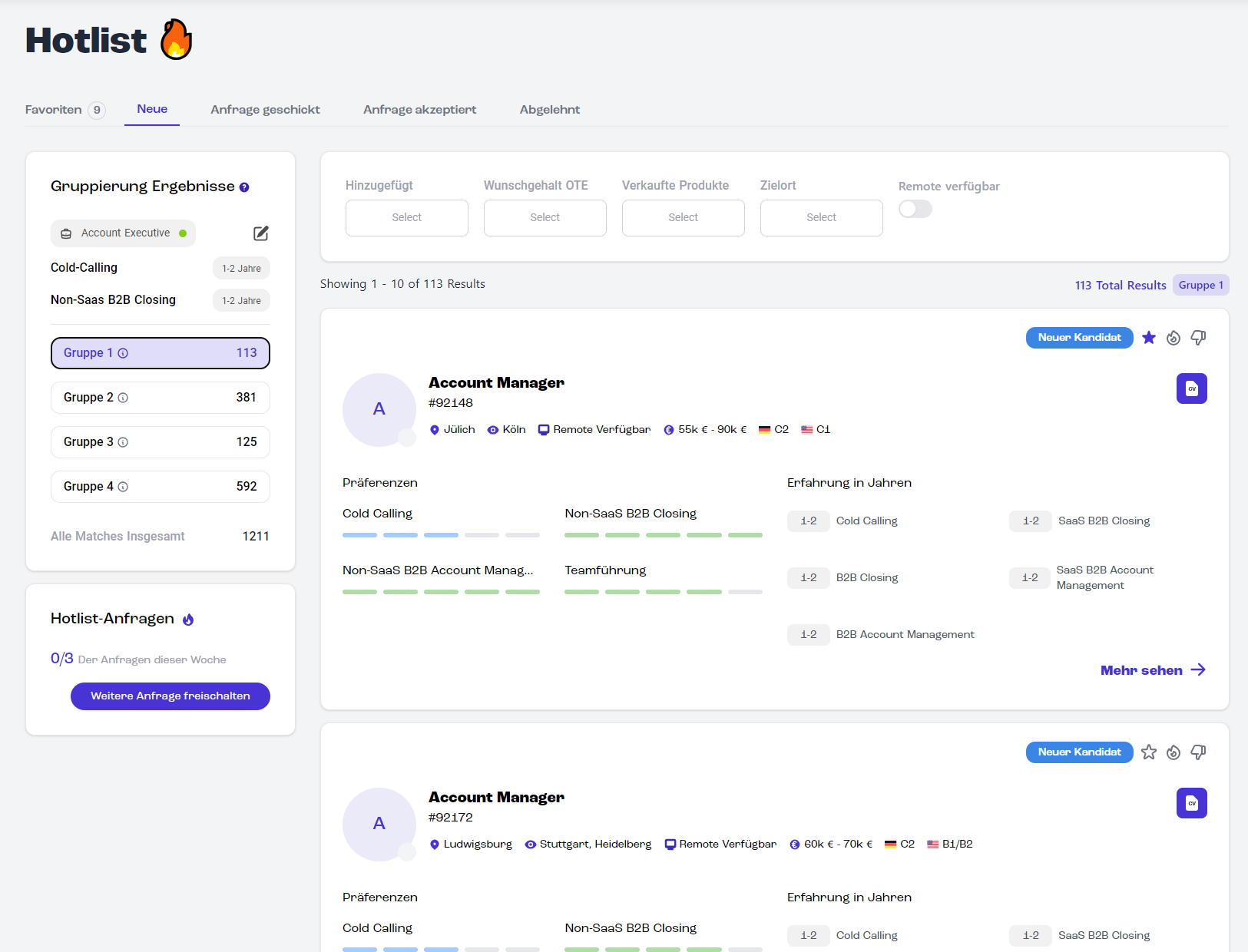Click the Account Executive role chip

coord(123,233)
